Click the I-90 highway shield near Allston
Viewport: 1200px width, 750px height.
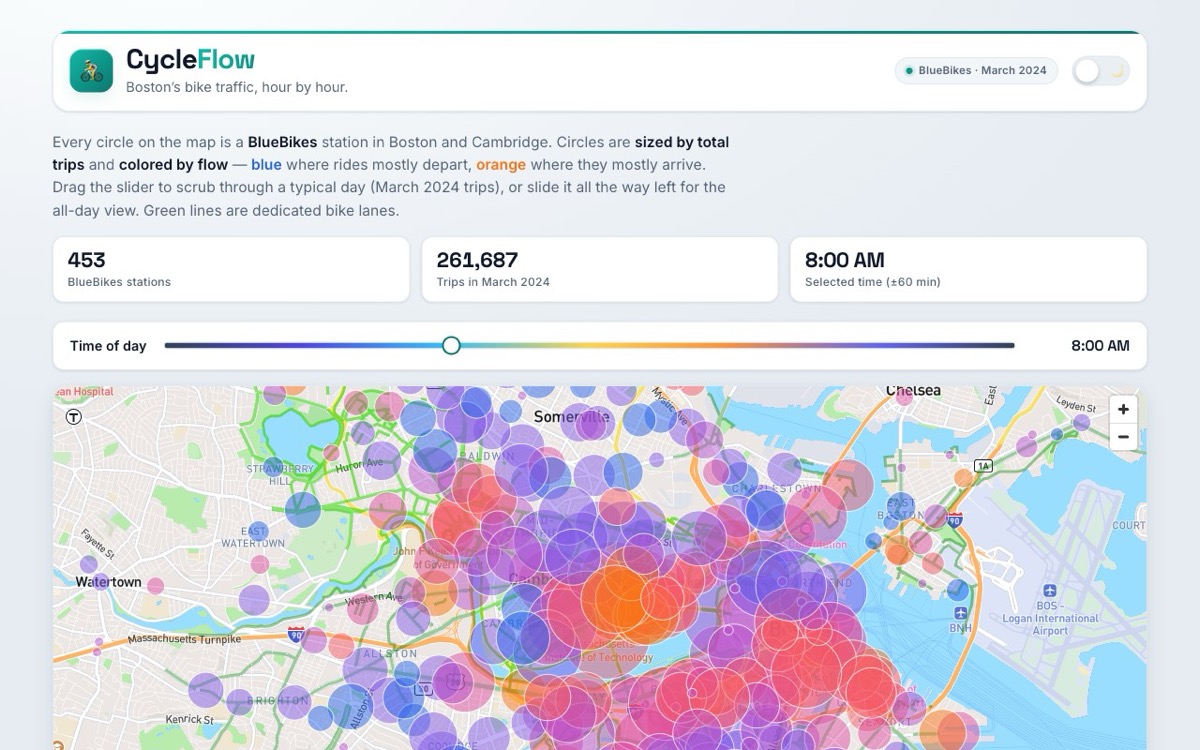296,634
